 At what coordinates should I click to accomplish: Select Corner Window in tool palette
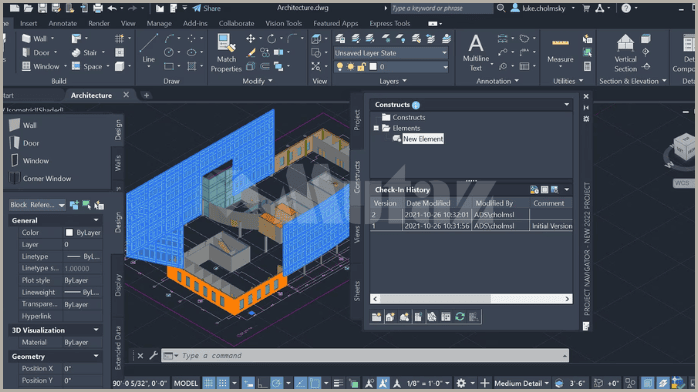[41, 178]
